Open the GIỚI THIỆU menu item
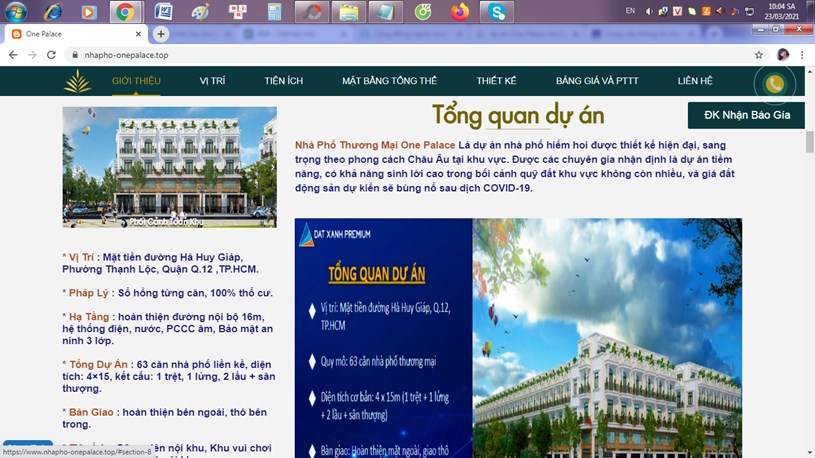815x458 pixels. click(136, 81)
